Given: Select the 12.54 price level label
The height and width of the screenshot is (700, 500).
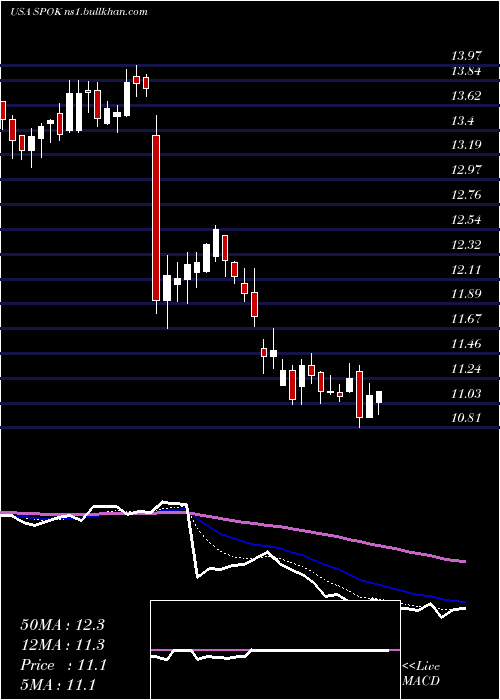Looking at the screenshot, I should tap(466, 220).
